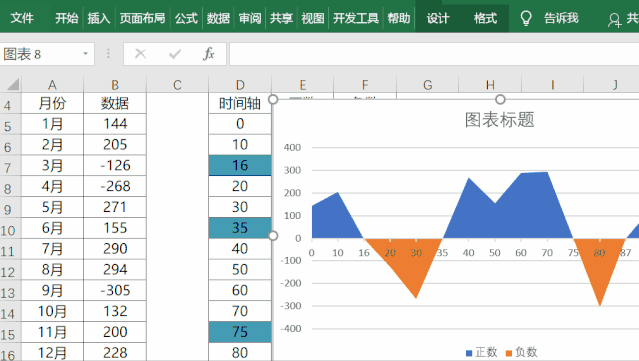Screen dimensions: 639x361
Task: Select column H header
Action: tap(490, 85)
